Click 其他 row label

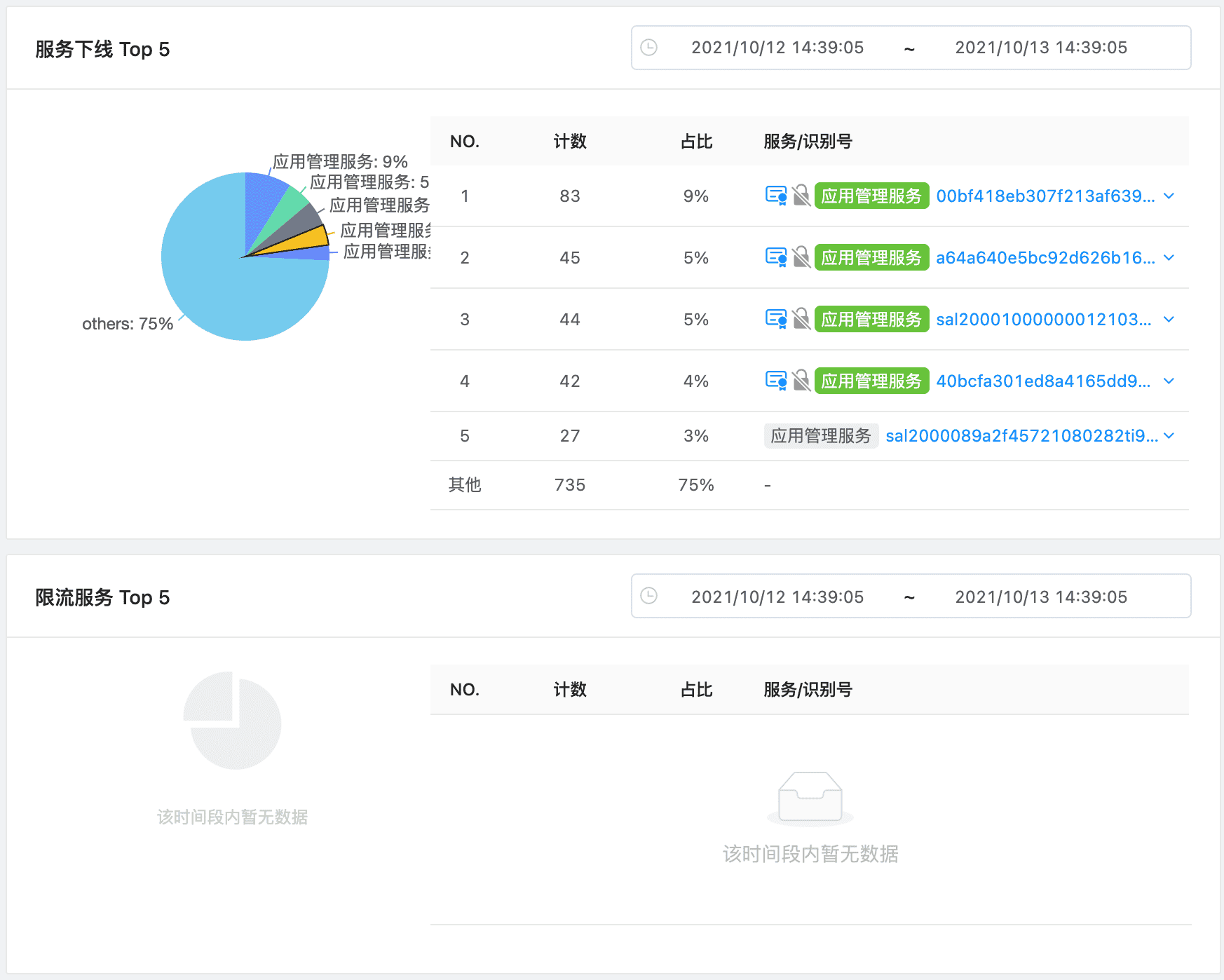[x=465, y=484]
